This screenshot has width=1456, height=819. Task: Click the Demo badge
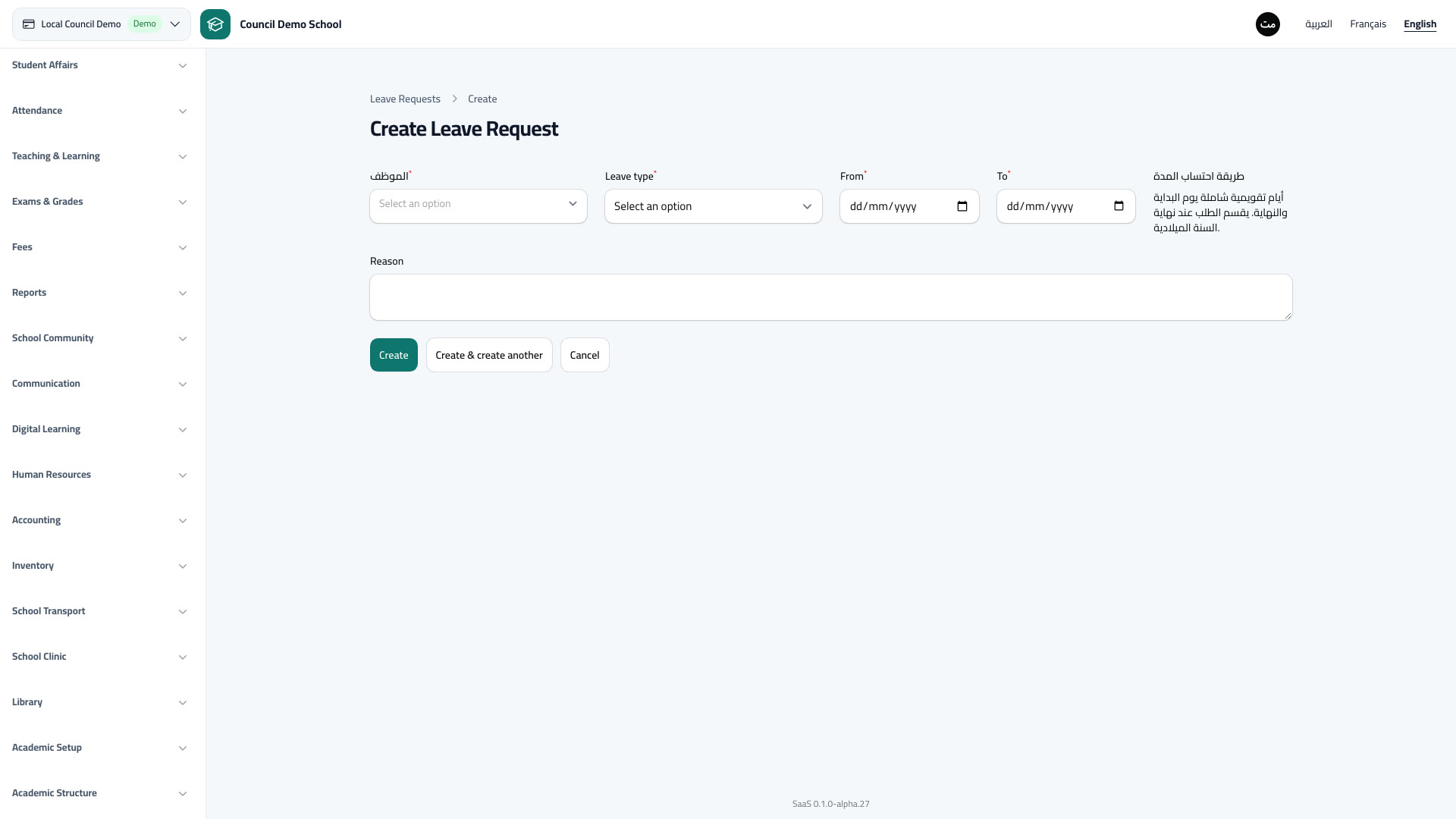[x=144, y=24]
